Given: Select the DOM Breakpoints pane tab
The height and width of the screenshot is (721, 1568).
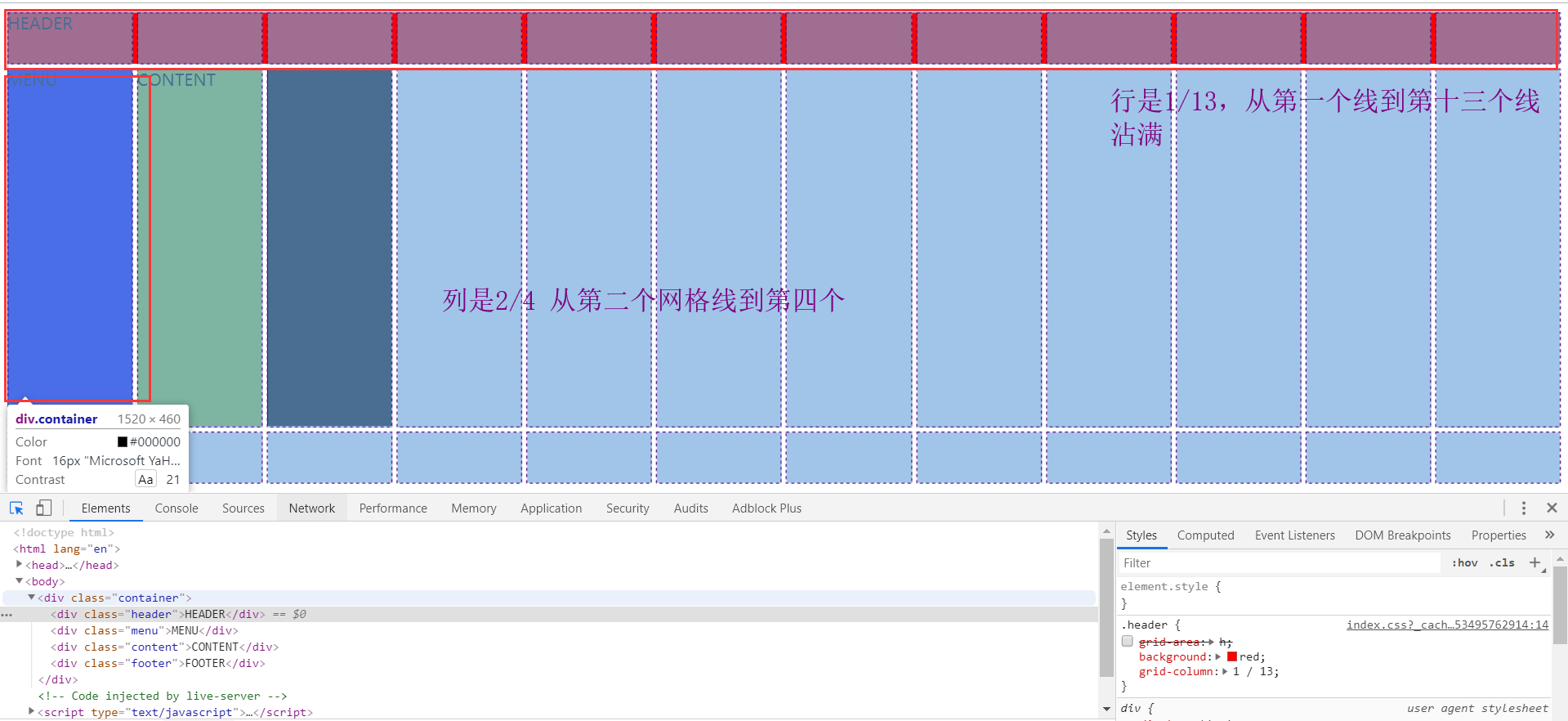Looking at the screenshot, I should click(x=1403, y=535).
